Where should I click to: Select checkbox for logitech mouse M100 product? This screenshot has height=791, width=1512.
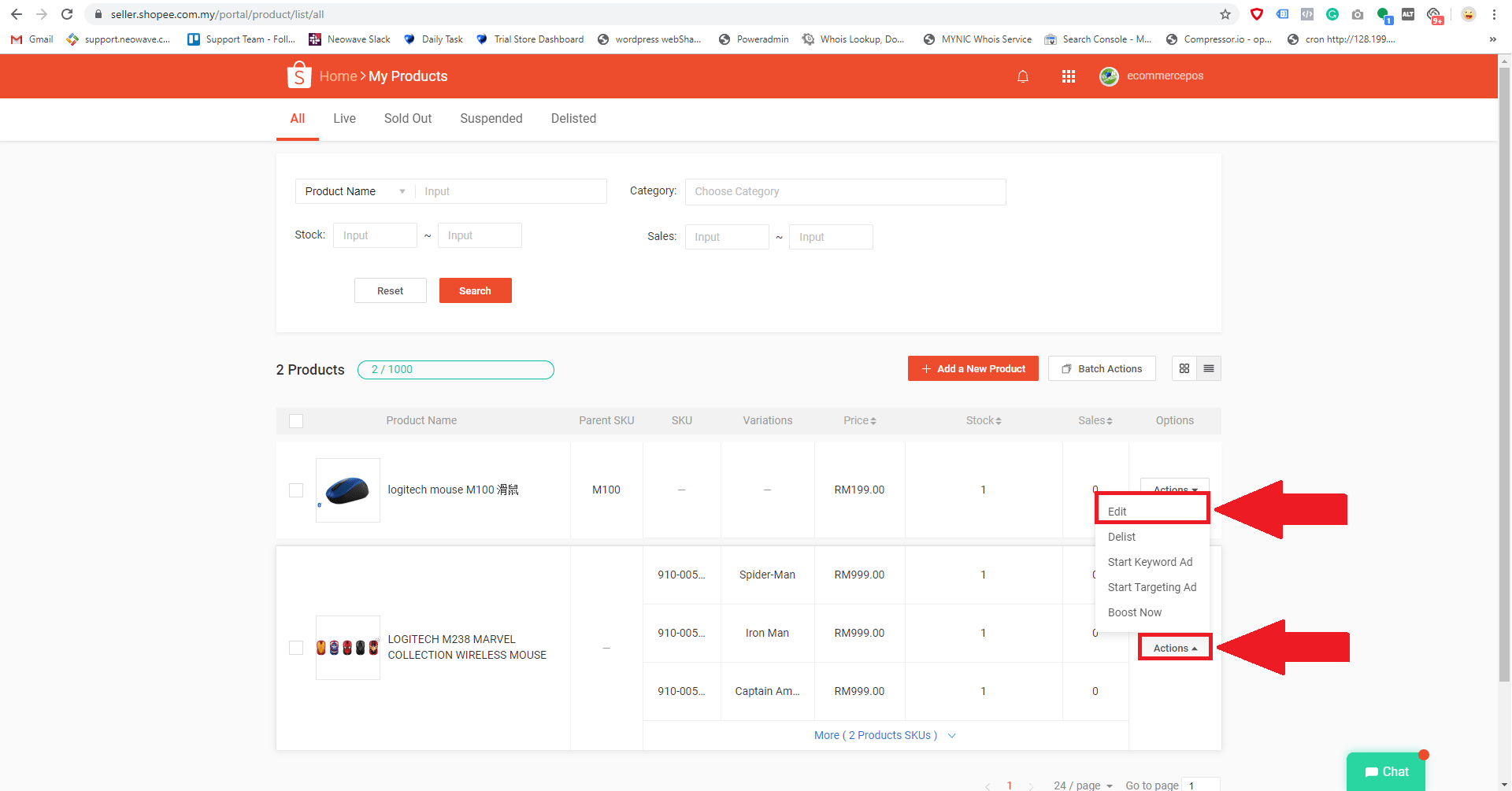[x=296, y=490]
